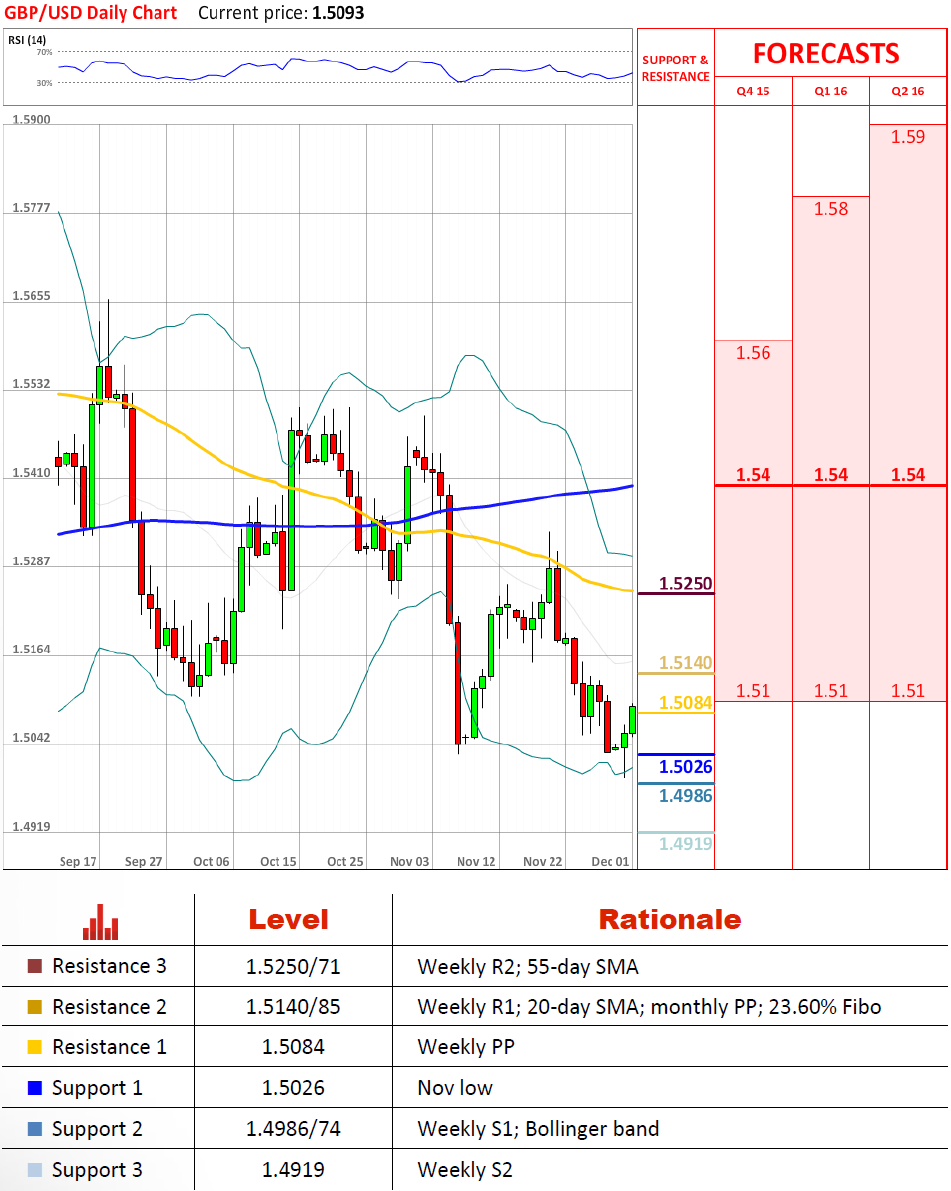Click the Nov 12 date axis label
The image size is (951, 1191).
[x=476, y=861]
